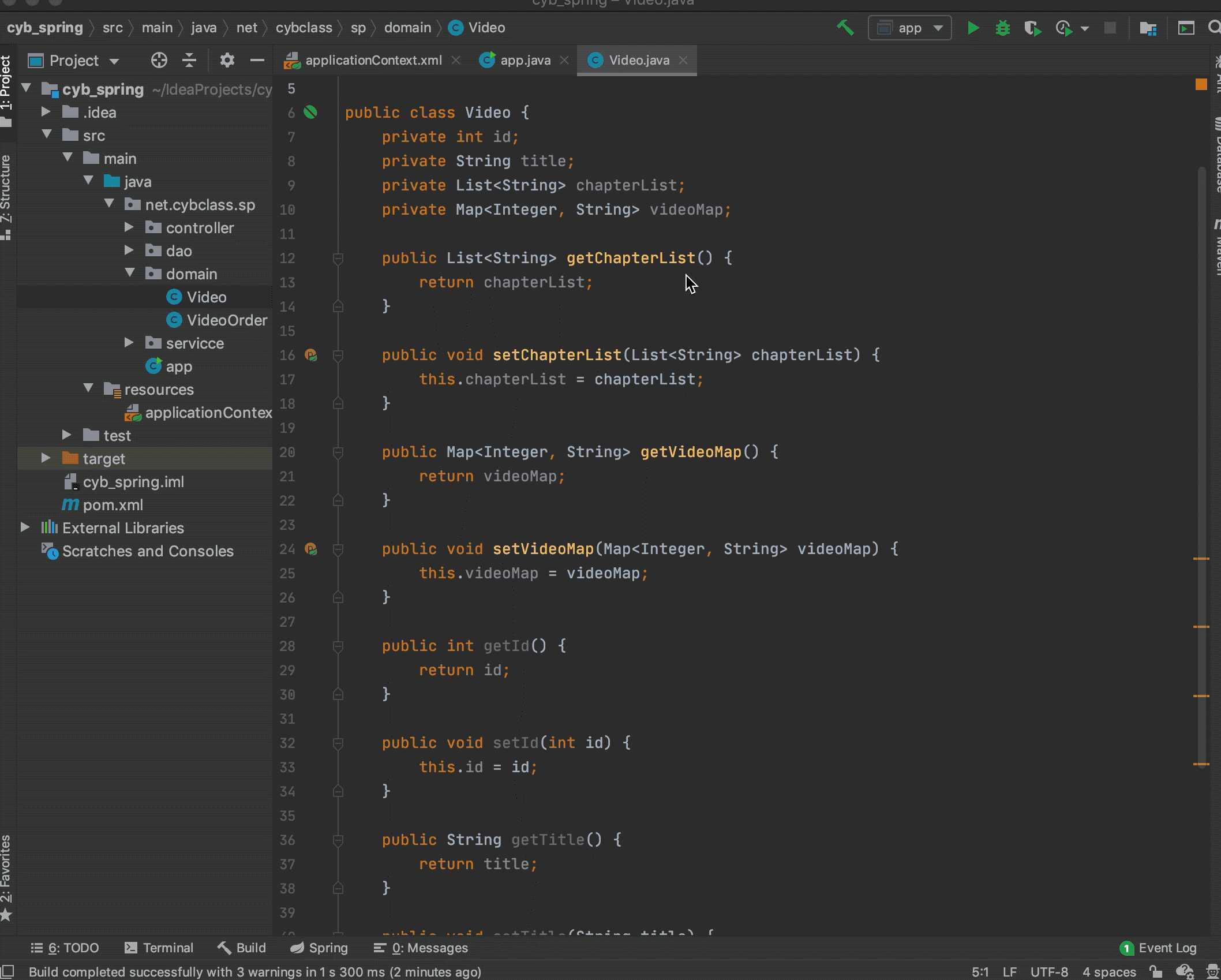Fold getChapterList method at line 12

338,259
